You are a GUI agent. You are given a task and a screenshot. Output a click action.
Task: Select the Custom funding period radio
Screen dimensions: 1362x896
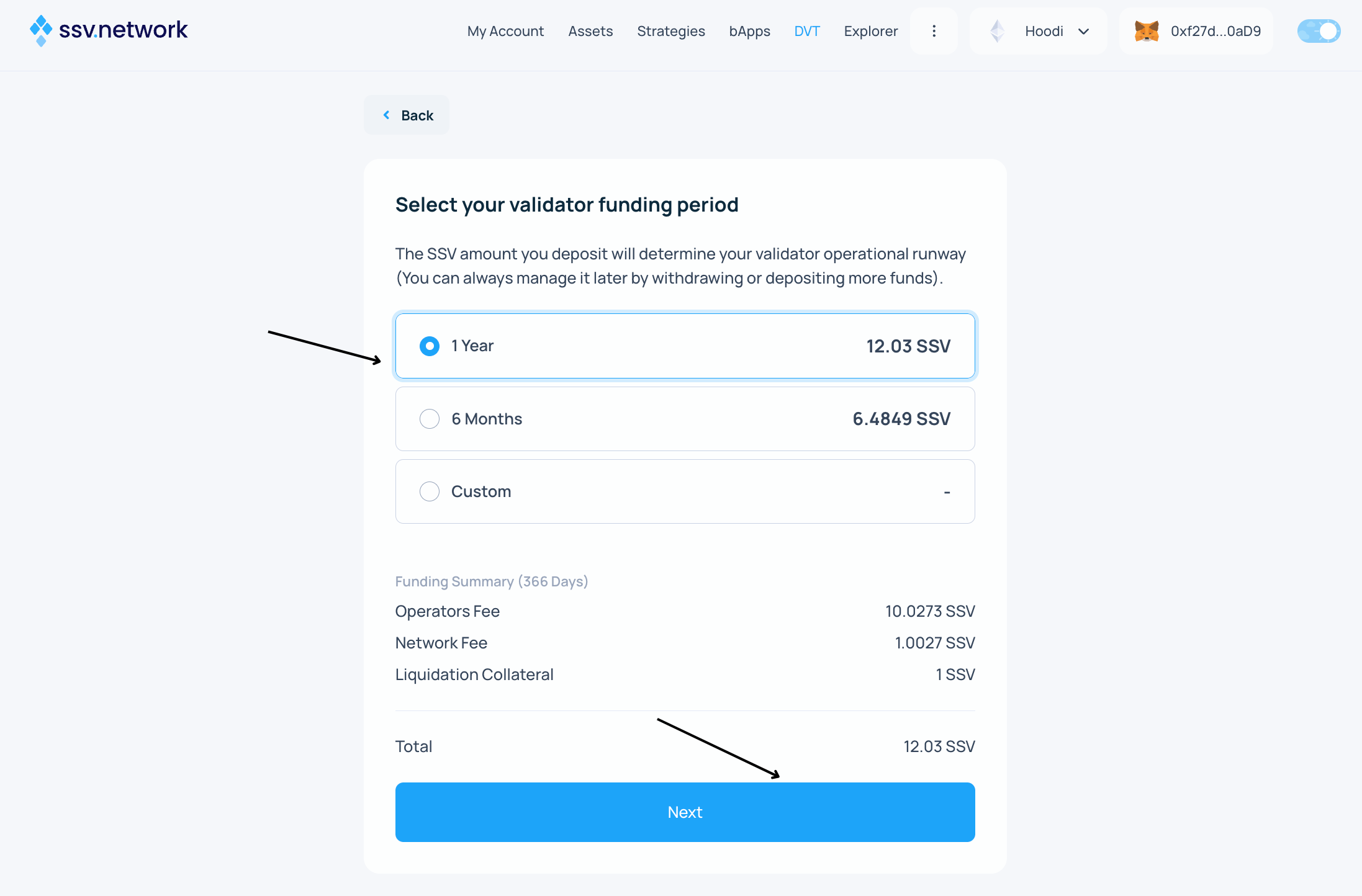(x=430, y=491)
